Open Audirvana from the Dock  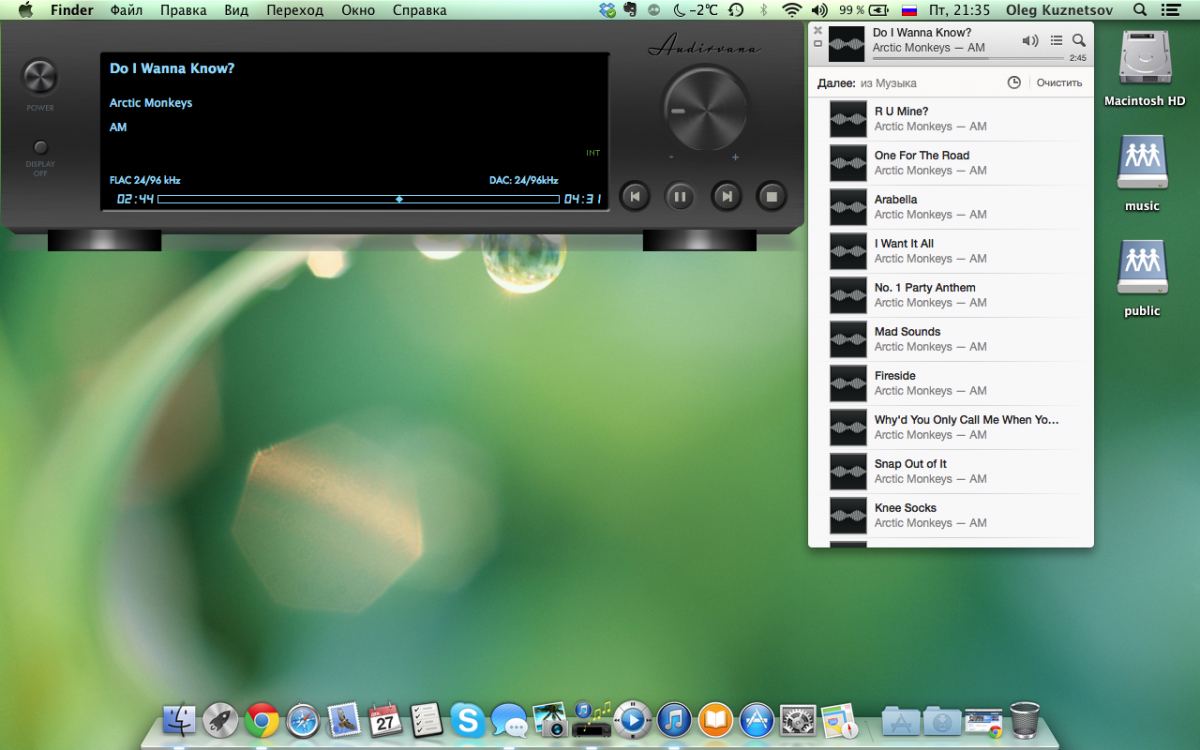tap(591, 719)
